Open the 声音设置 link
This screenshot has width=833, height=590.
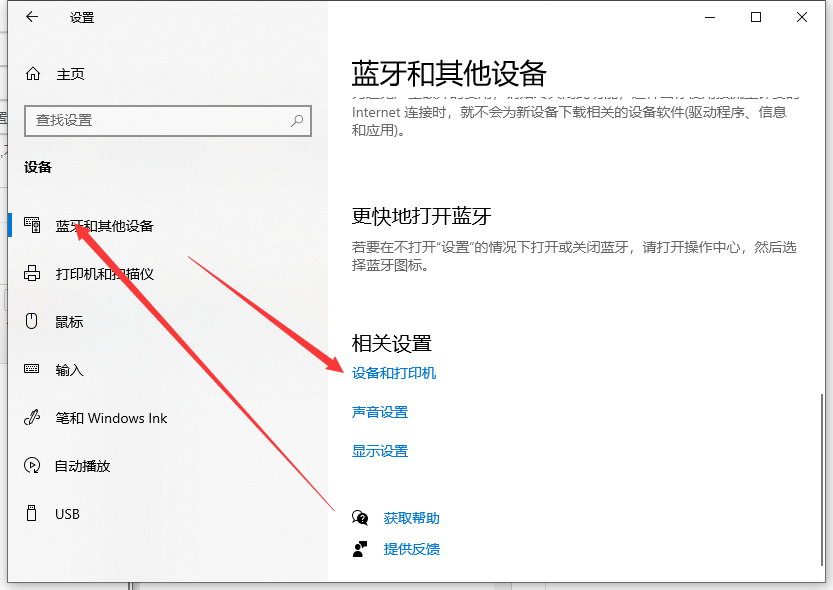[x=380, y=412]
